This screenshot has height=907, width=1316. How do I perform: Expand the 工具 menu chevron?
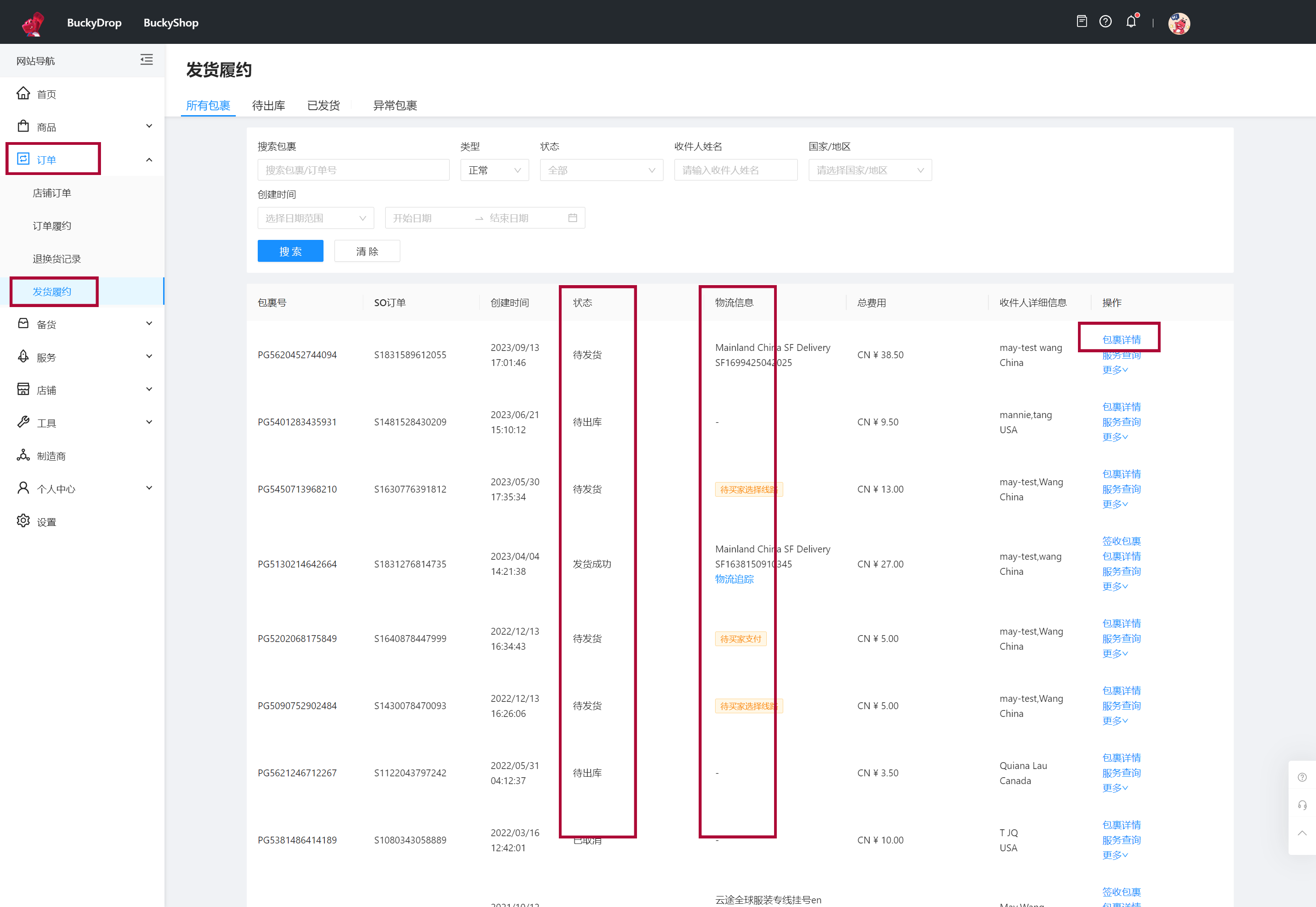tap(149, 422)
